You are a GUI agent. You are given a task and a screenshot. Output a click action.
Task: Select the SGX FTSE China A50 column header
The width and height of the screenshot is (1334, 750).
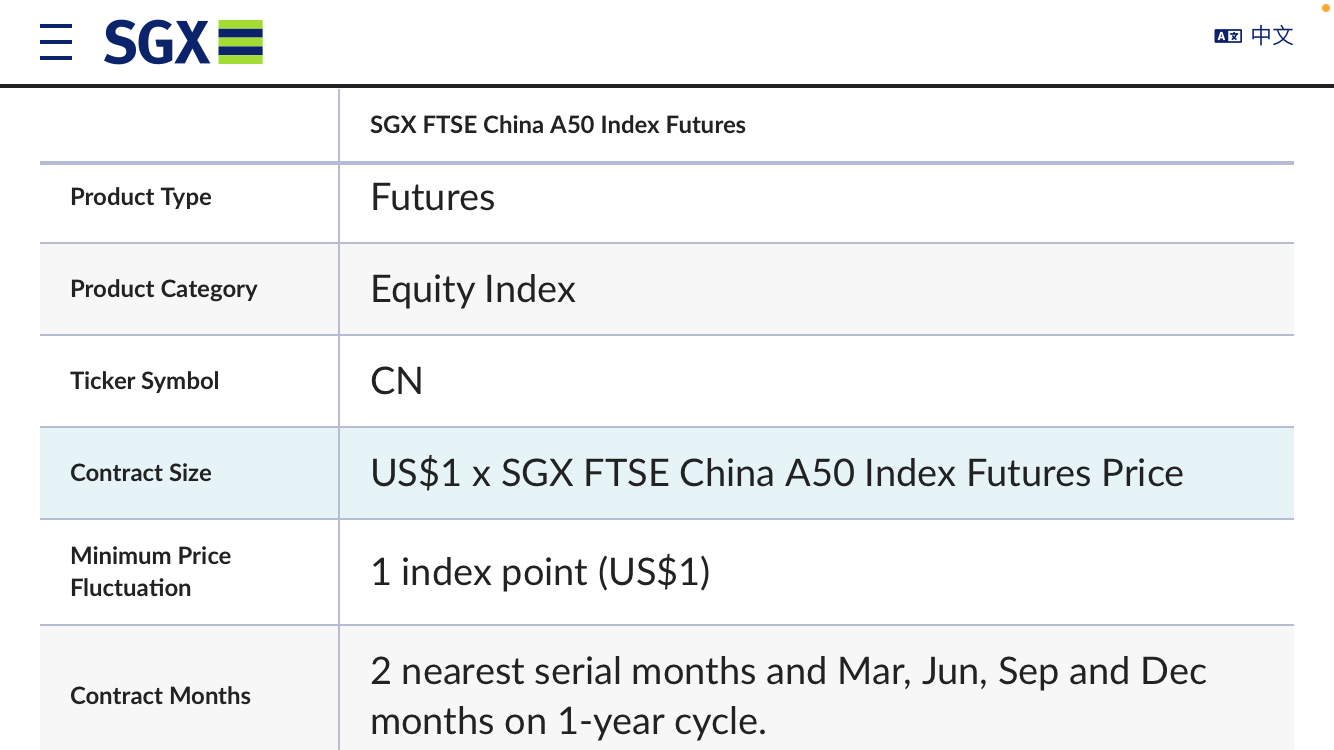click(x=558, y=125)
